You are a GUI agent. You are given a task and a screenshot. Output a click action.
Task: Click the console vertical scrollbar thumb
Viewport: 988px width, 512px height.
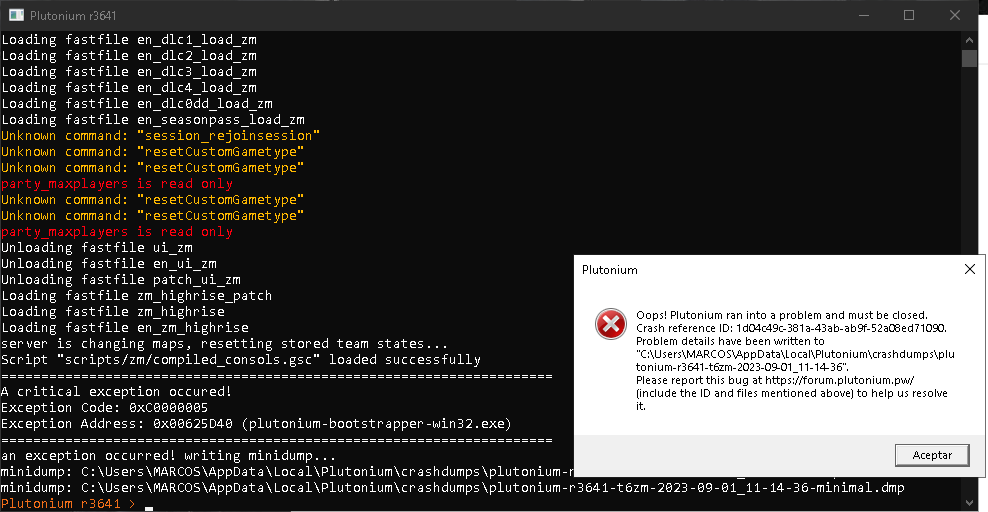point(969,58)
